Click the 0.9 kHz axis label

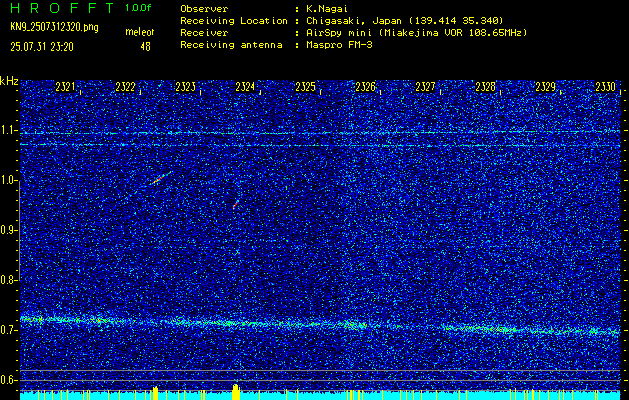9,230
